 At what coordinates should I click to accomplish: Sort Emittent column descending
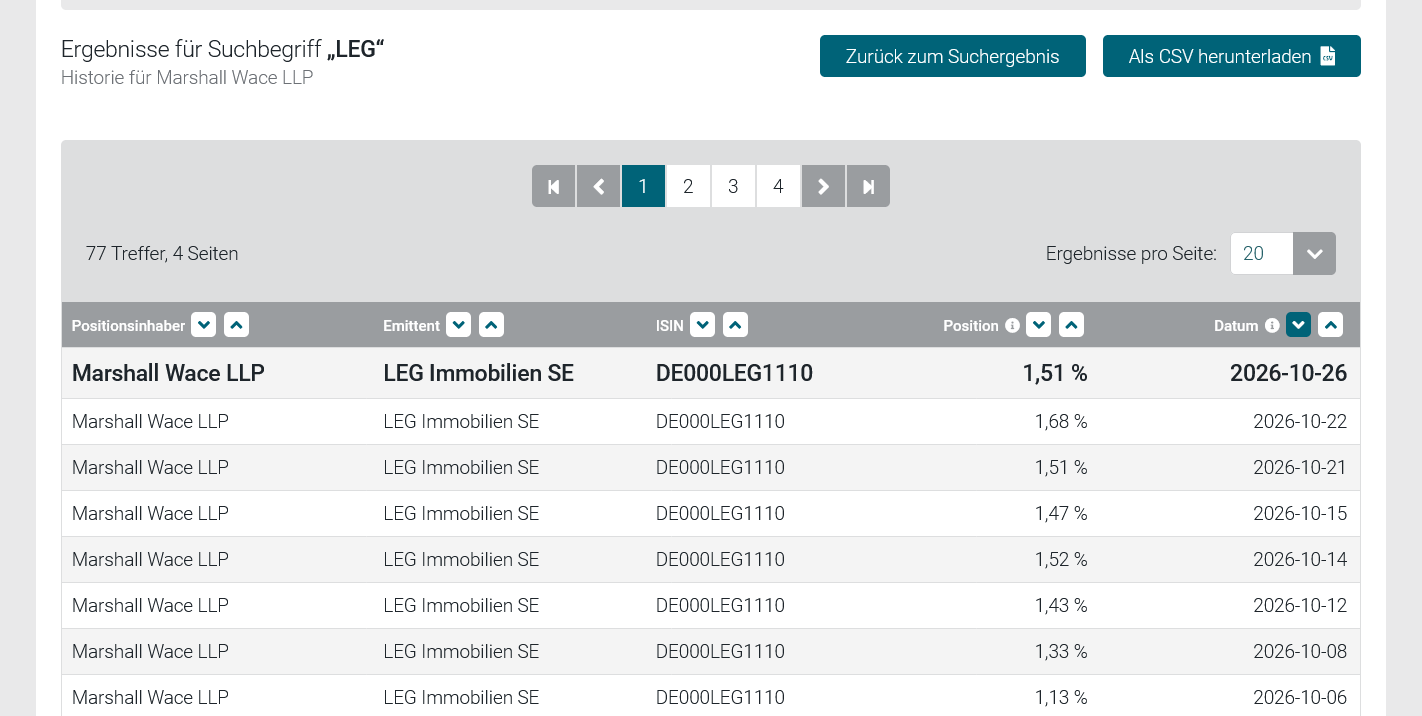pos(458,325)
